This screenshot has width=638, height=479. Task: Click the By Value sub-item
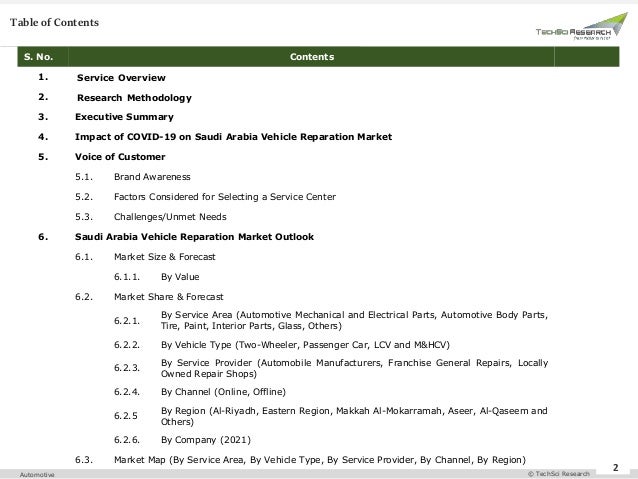click(180, 277)
